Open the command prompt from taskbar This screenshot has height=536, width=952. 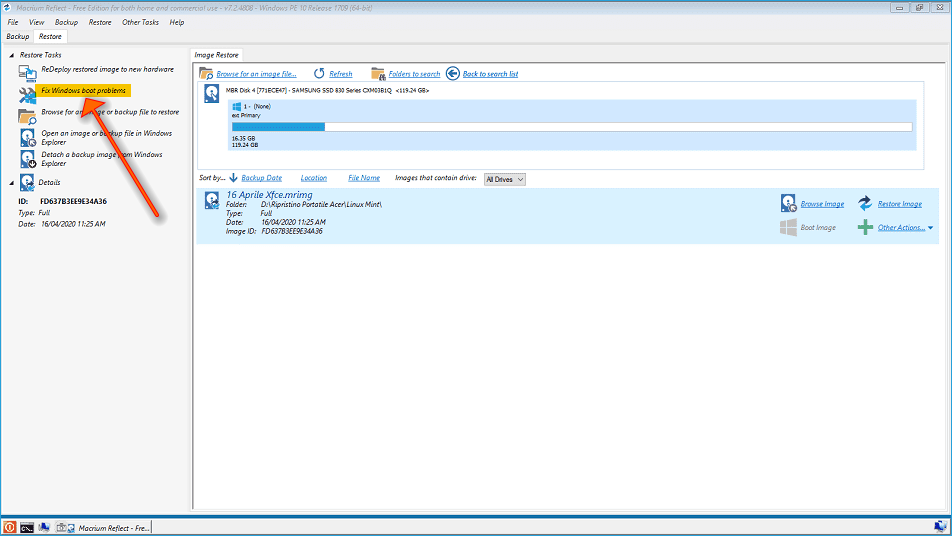click(27, 528)
